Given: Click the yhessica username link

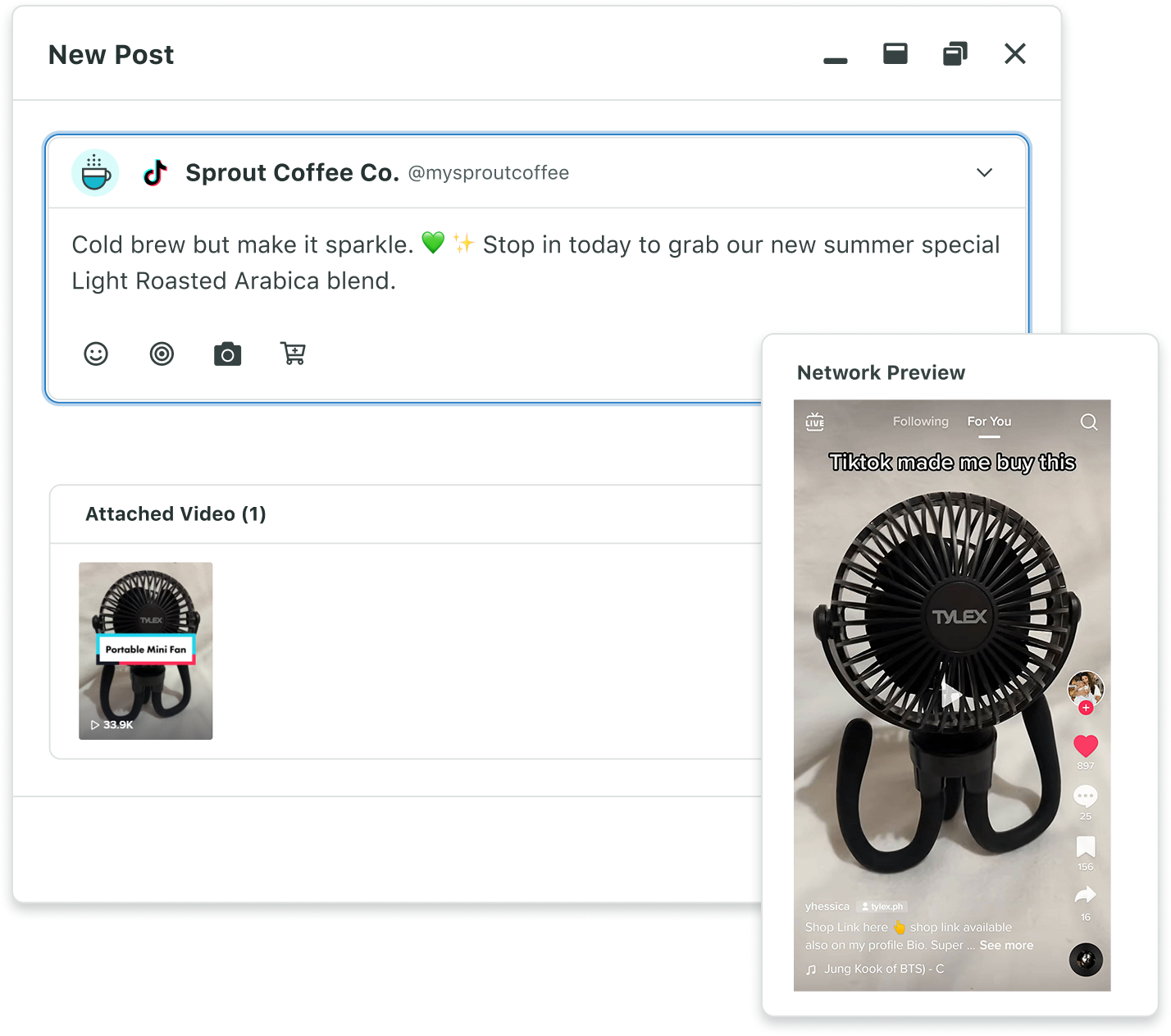Looking at the screenshot, I should [x=827, y=906].
